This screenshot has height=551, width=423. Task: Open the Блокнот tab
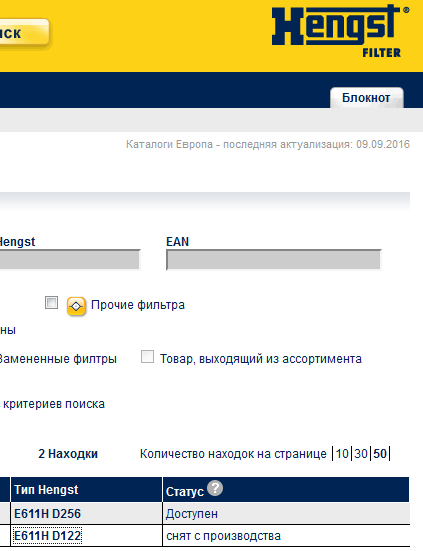click(366, 98)
